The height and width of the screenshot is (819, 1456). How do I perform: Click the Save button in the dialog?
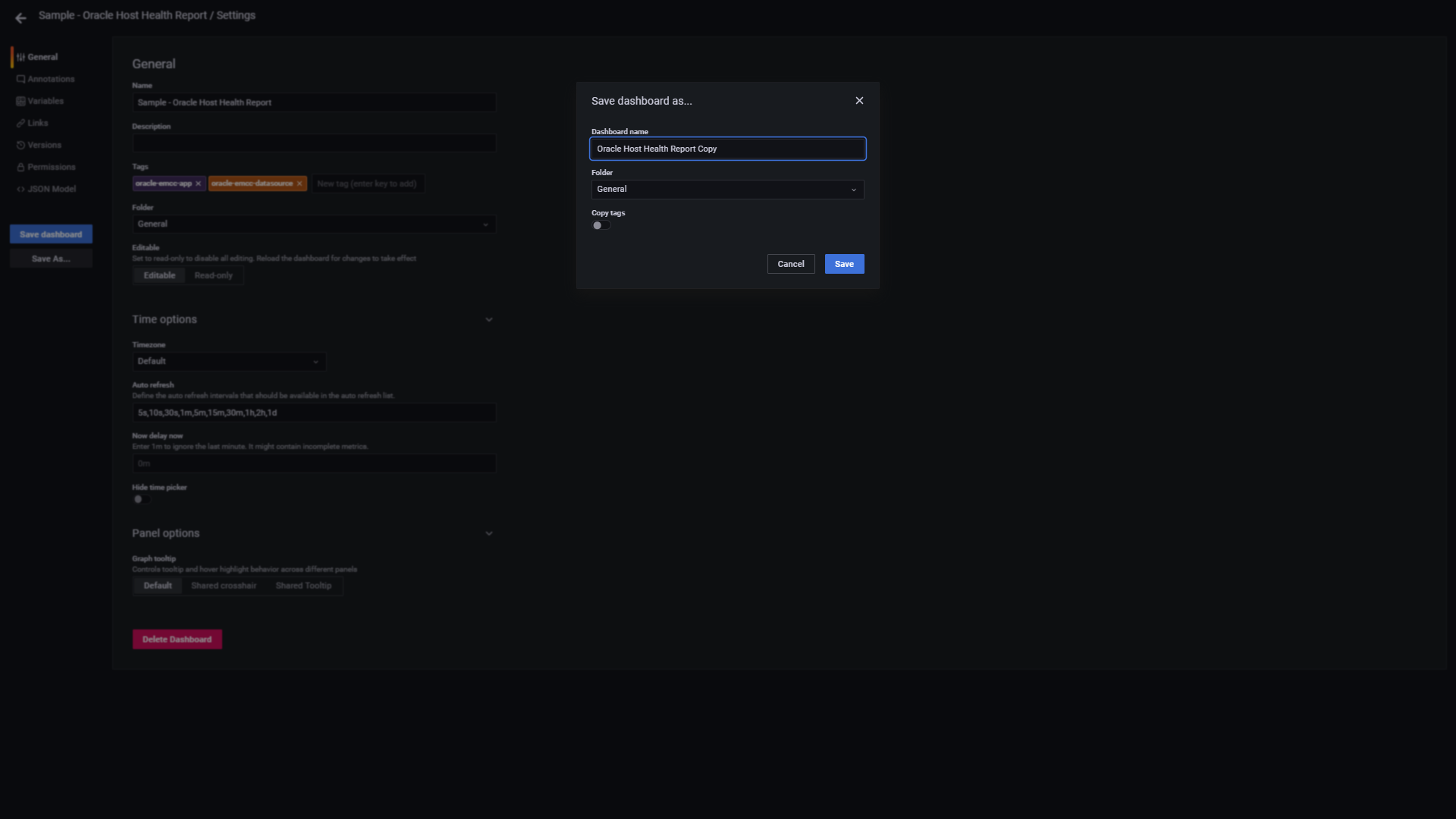click(844, 264)
